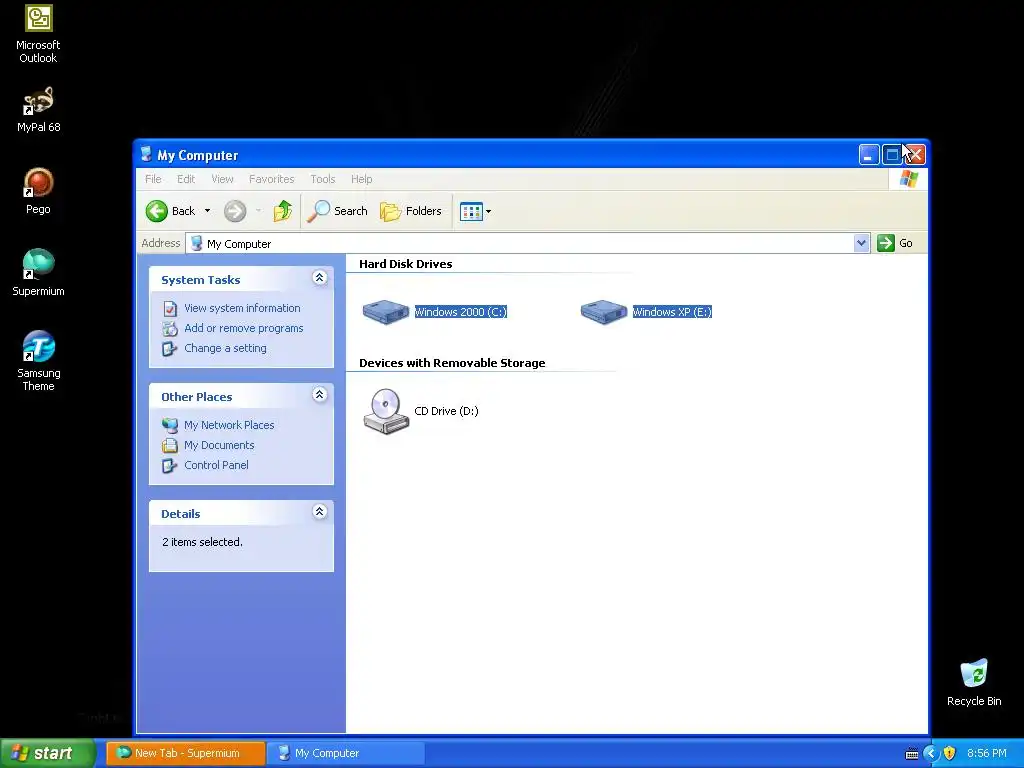Select CD Drive (D:) icon
The height and width of the screenshot is (768, 1024).
point(386,411)
